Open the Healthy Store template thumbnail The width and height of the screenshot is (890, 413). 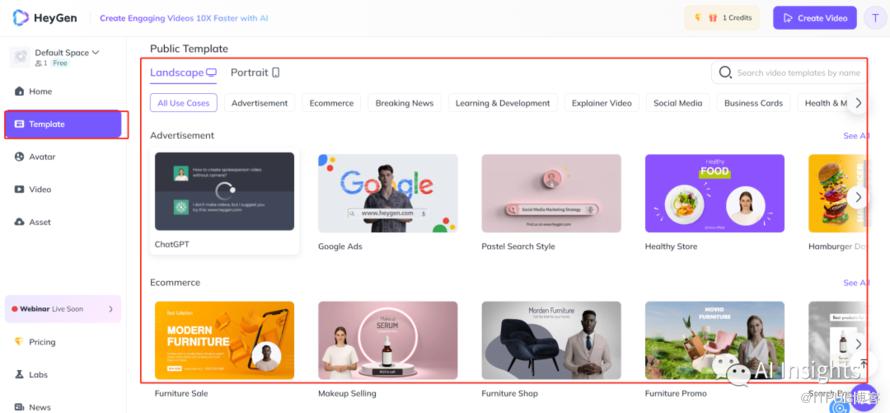[x=715, y=193]
